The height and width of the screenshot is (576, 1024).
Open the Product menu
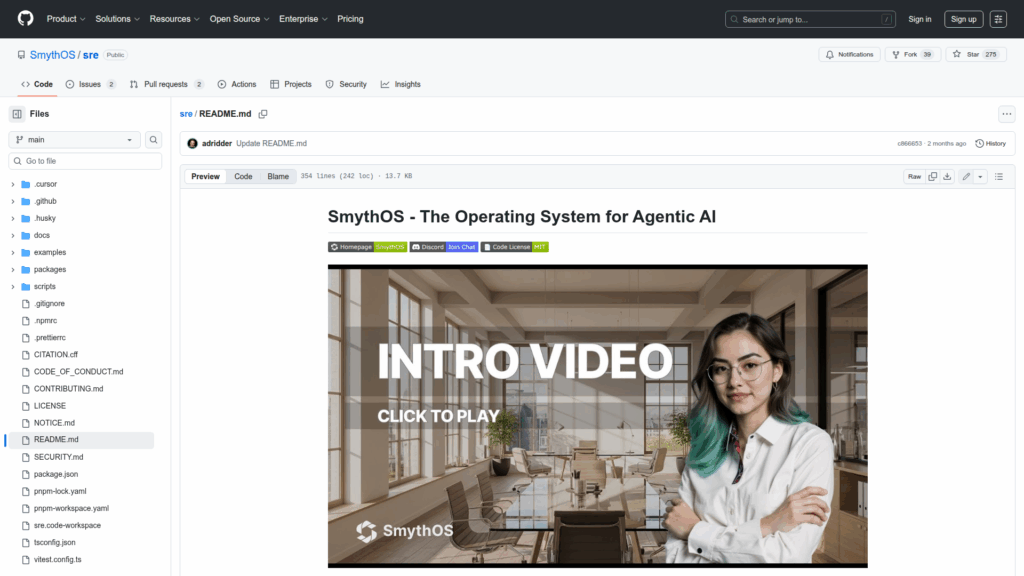point(66,19)
